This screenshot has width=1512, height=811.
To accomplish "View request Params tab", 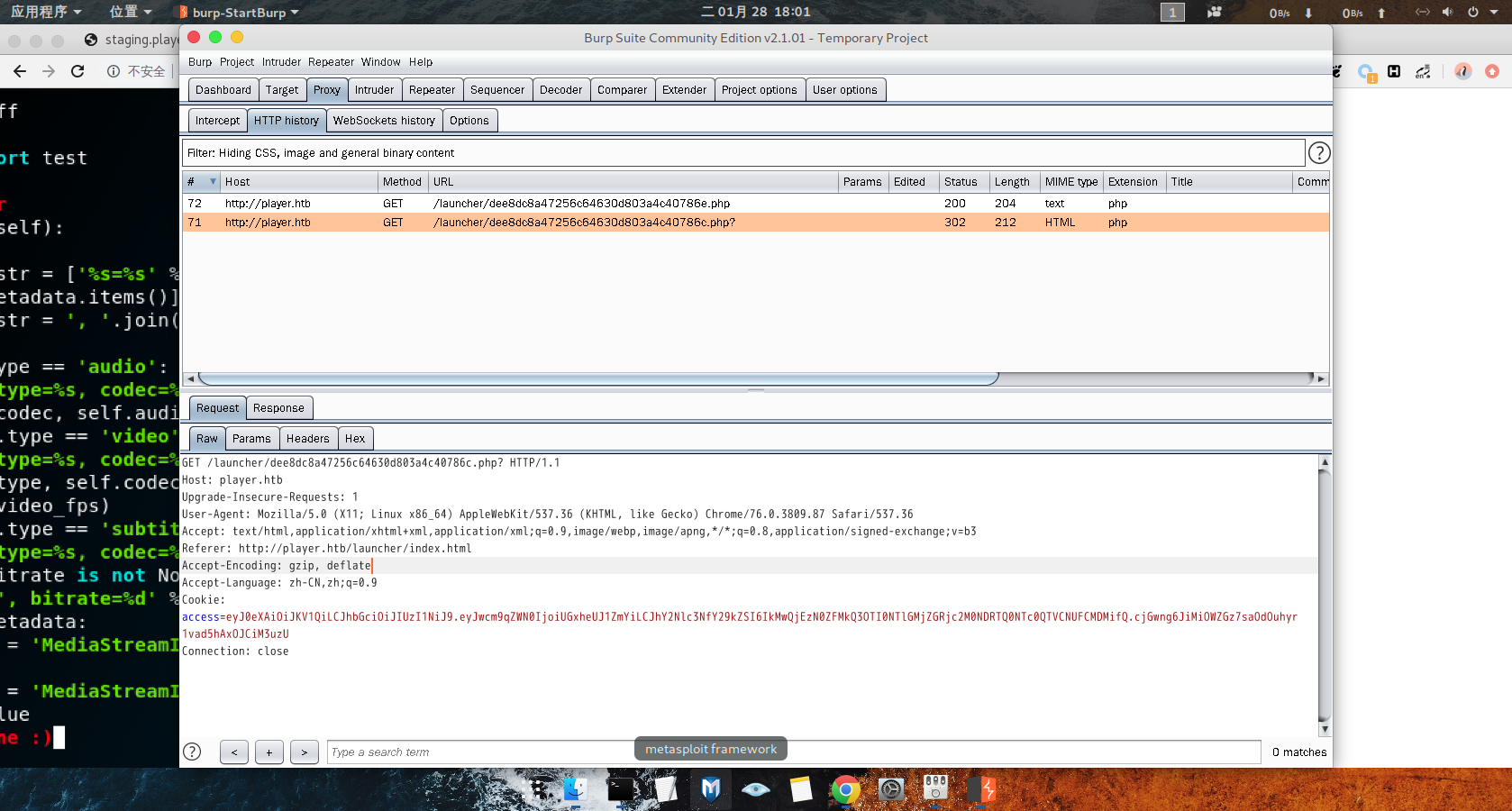I will click(251, 439).
